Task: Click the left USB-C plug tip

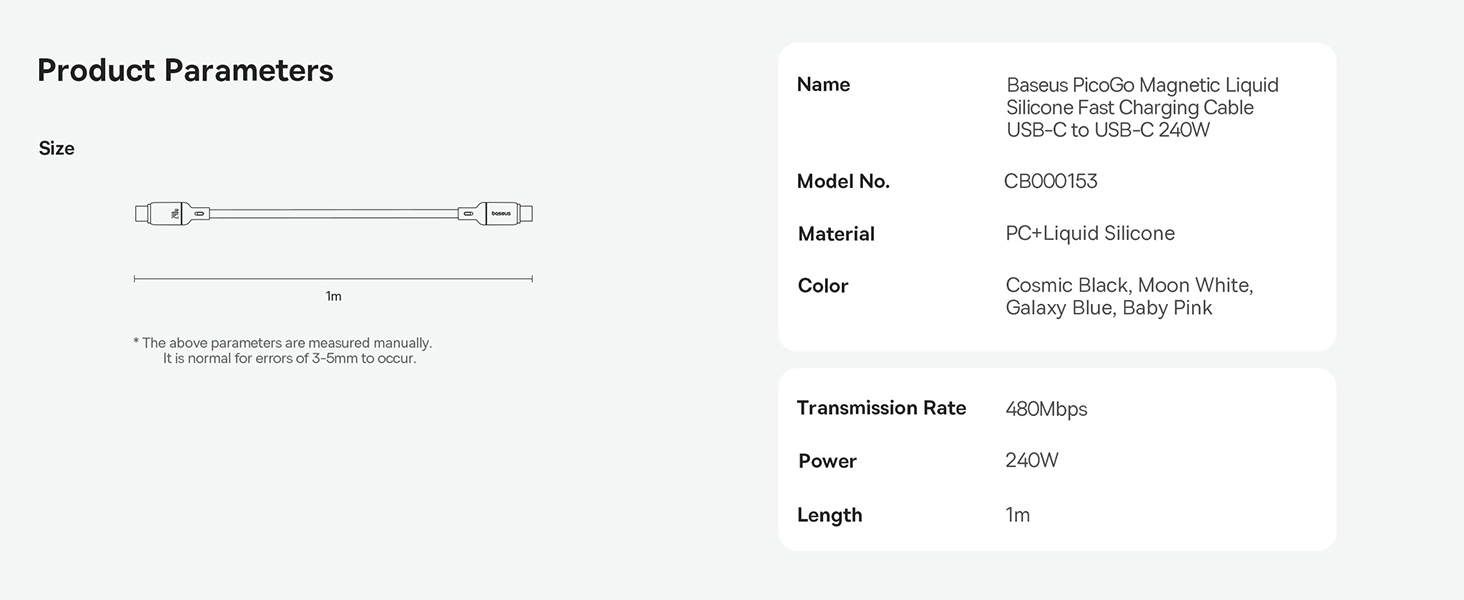Action: click(x=141, y=213)
